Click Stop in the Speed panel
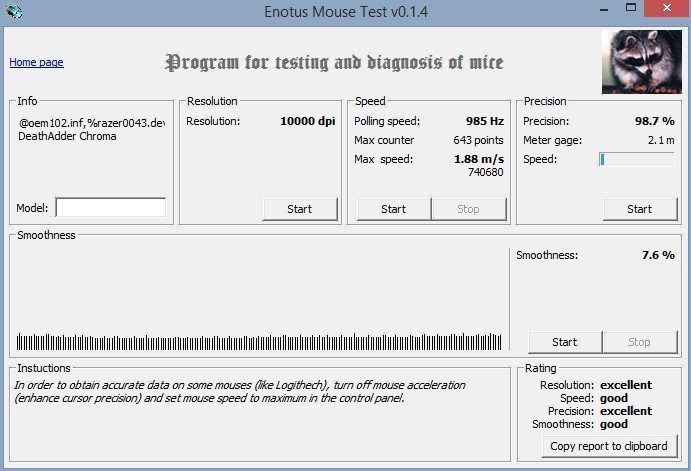The width and height of the screenshot is (691, 471). (x=467, y=209)
